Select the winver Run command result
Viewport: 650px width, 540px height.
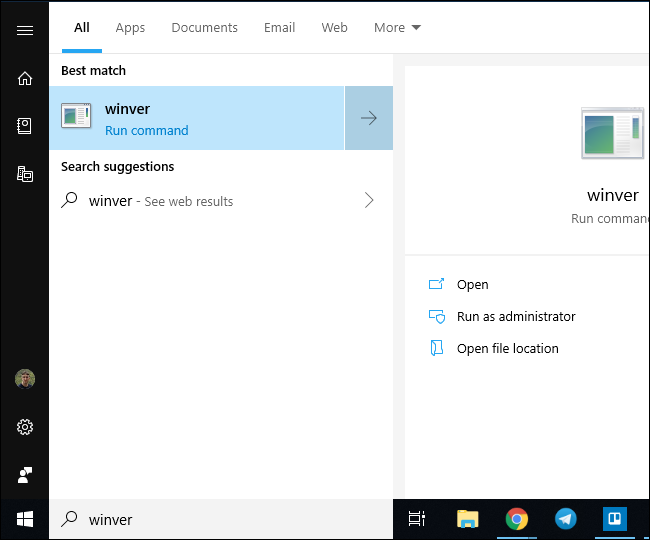click(197, 118)
